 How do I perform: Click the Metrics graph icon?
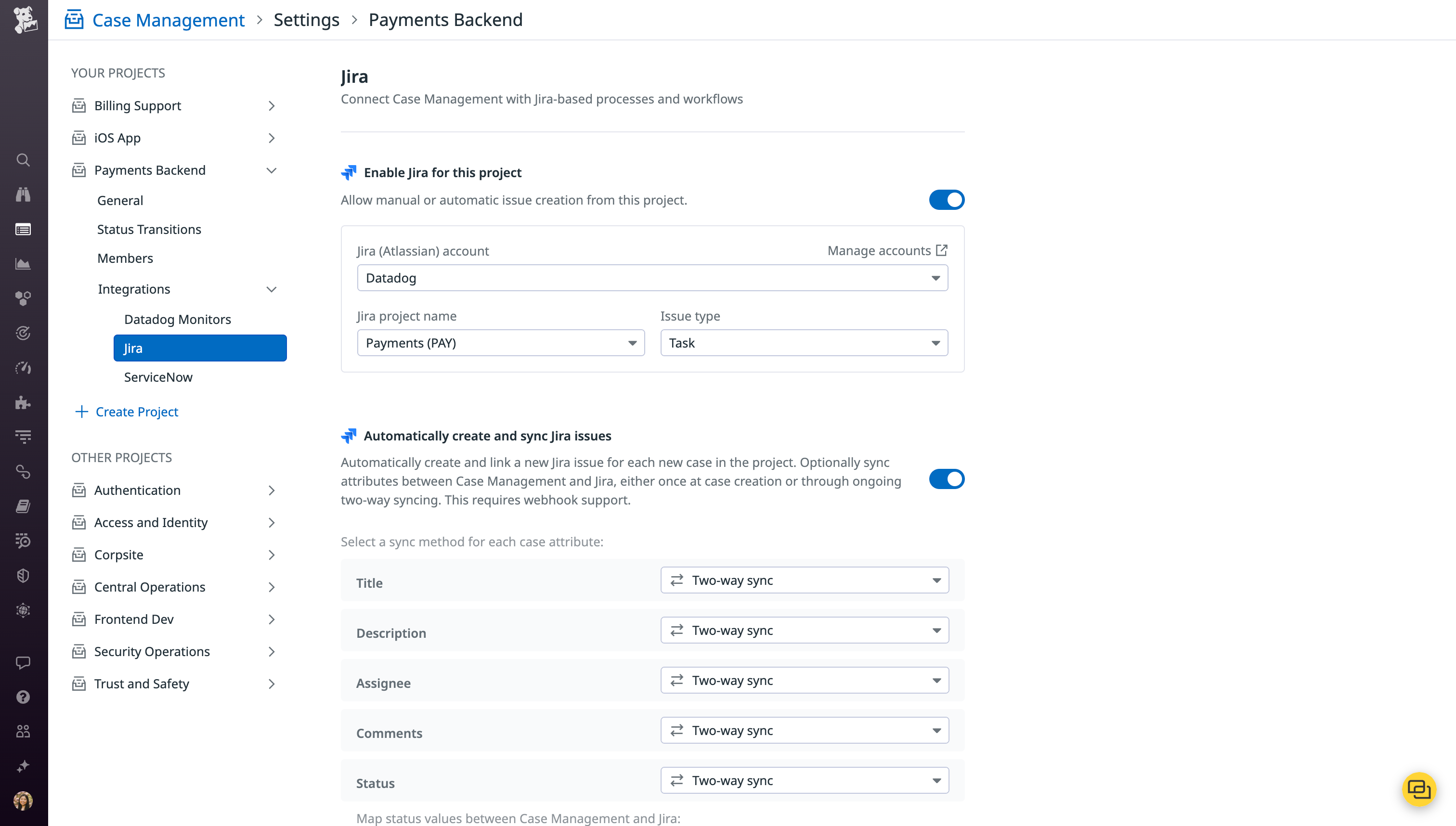click(23, 263)
